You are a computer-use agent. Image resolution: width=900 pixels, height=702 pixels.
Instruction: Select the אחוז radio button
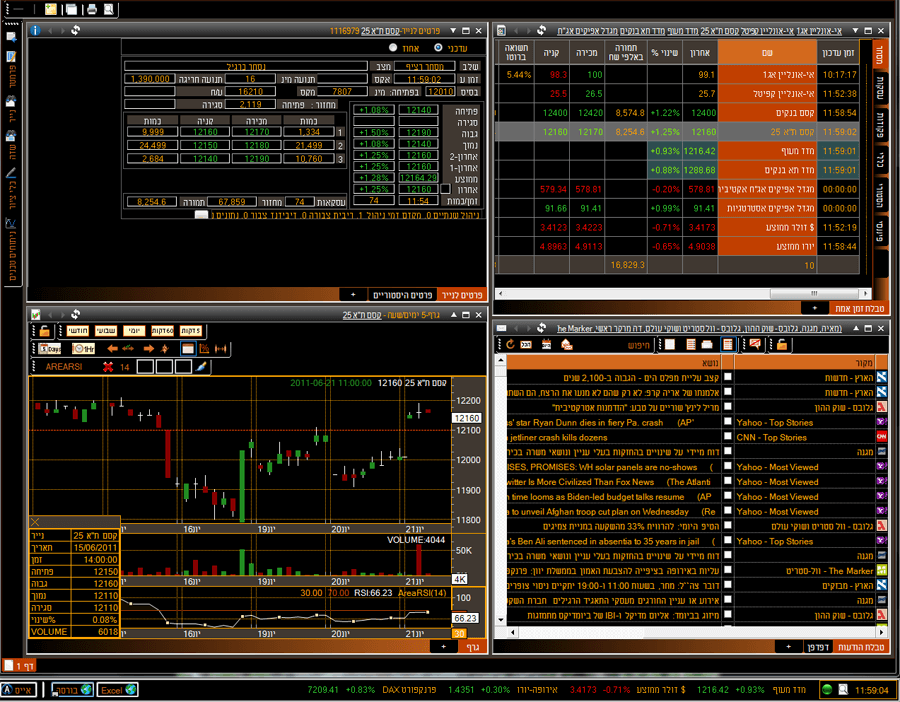click(x=391, y=47)
